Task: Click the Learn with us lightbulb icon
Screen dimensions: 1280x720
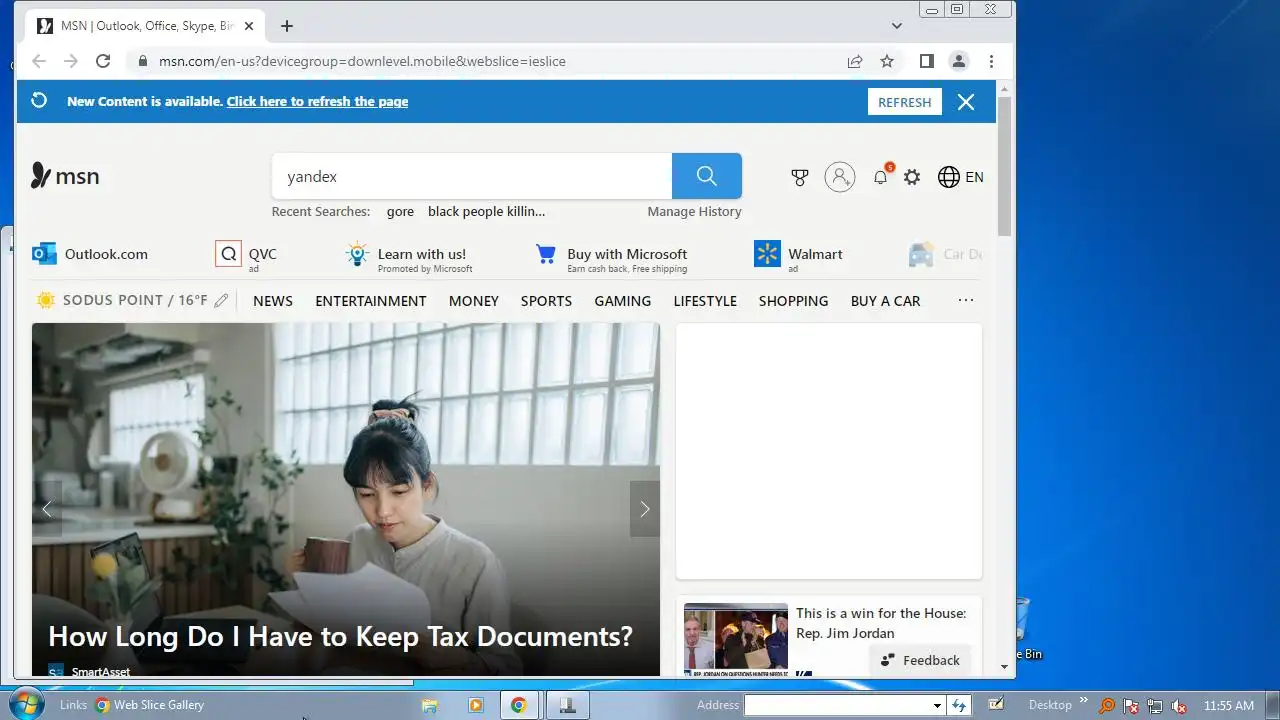Action: click(357, 254)
